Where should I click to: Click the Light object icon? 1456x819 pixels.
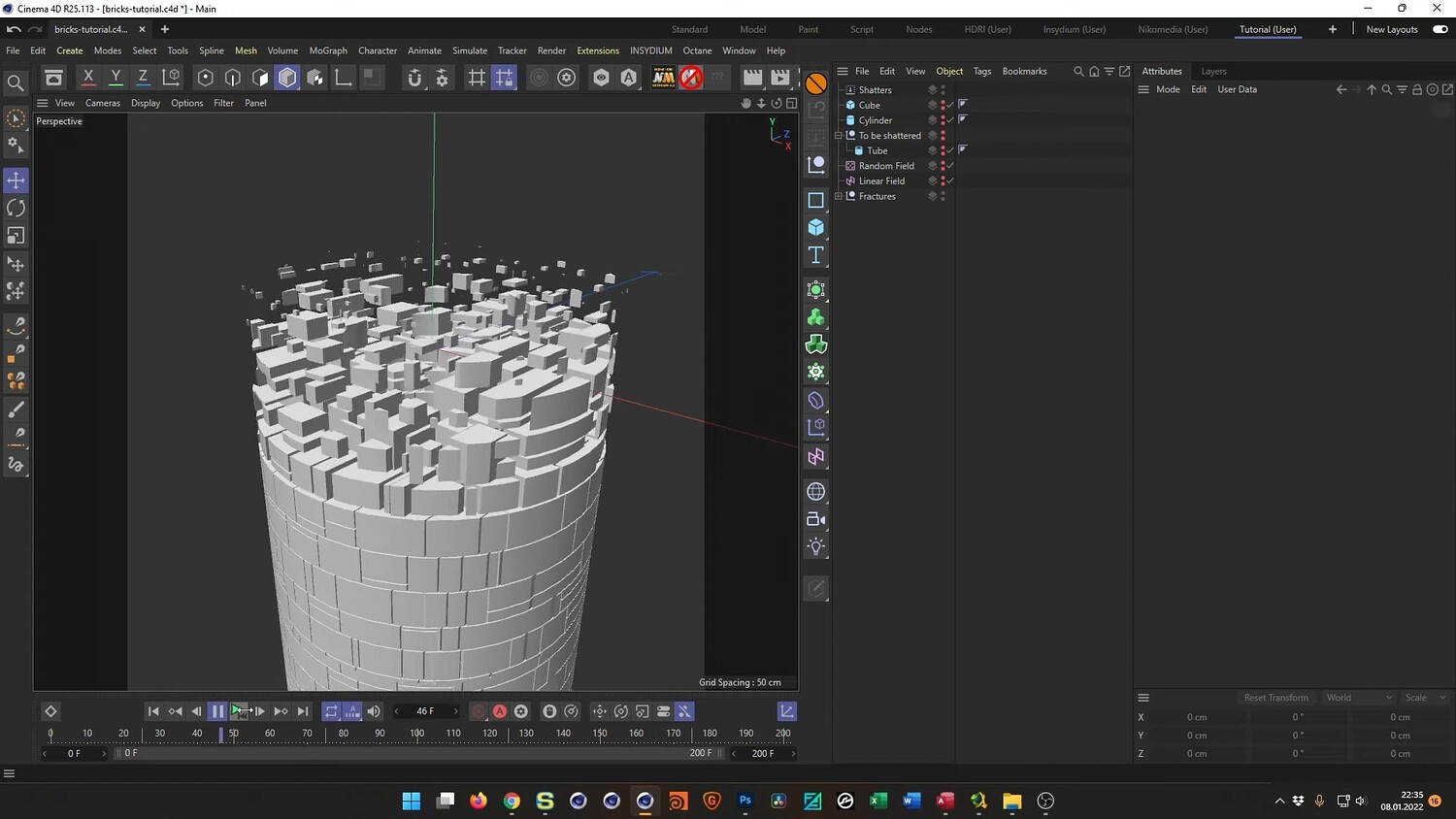pos(815,546)
